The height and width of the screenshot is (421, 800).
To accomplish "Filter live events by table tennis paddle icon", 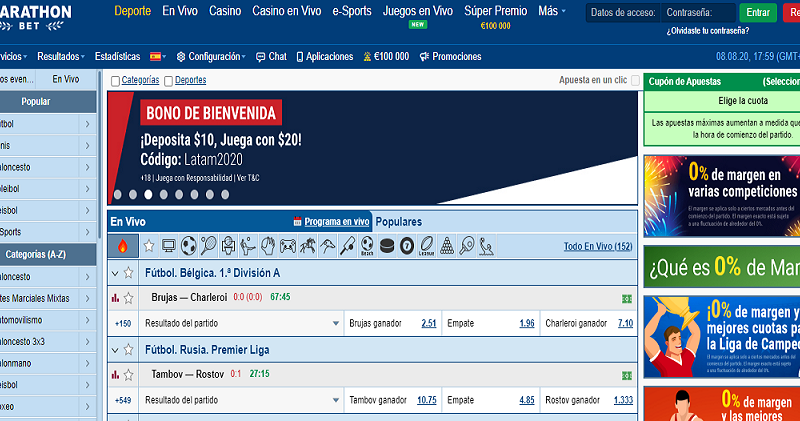I will click(467, 246).
